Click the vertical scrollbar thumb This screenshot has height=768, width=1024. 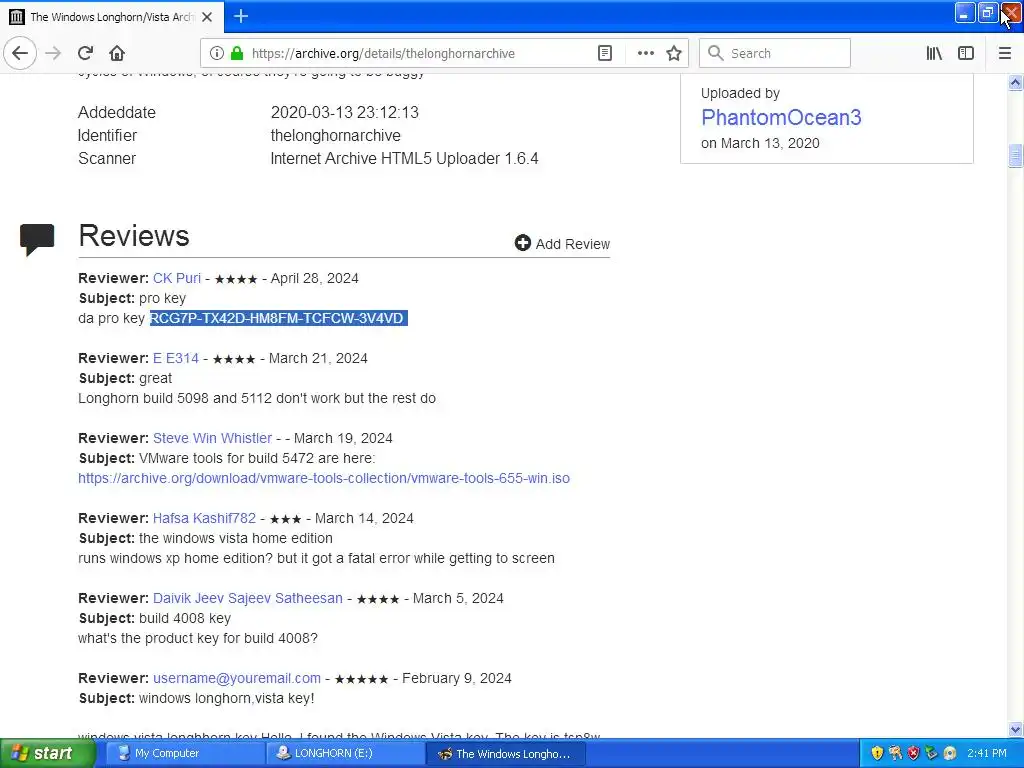click(1015, 155)
